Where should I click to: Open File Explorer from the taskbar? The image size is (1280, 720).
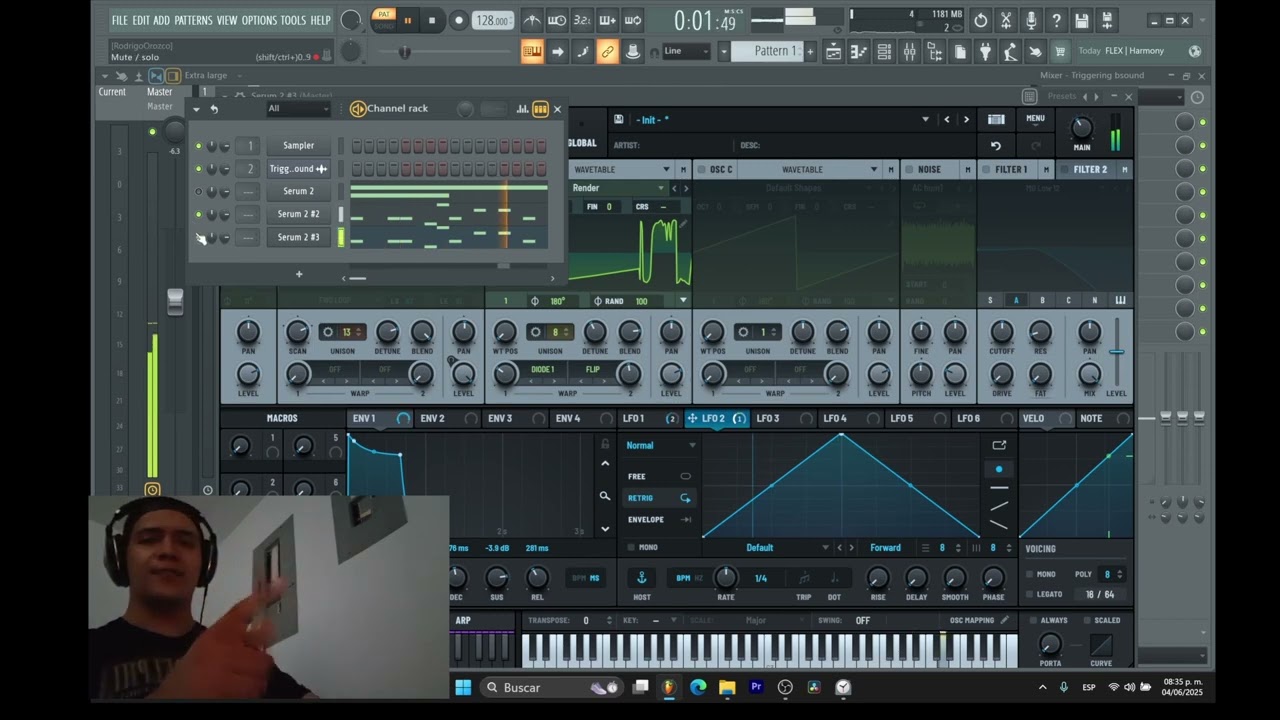tap(727, 687)
